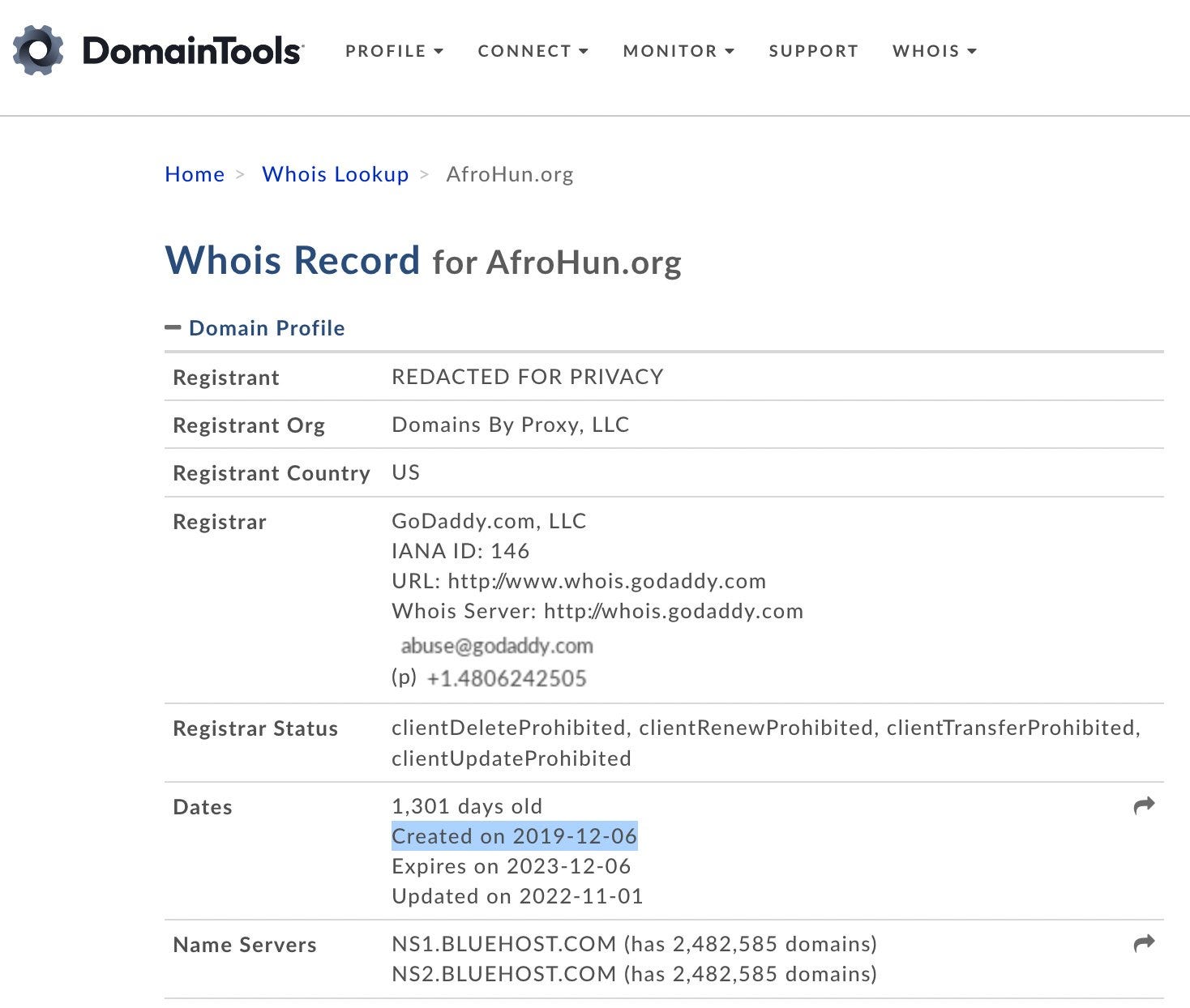This screenshot has width=1190, height=1008.
Task: Open the CONNECT dropdown menu
Action: click(x=533, y=51)
